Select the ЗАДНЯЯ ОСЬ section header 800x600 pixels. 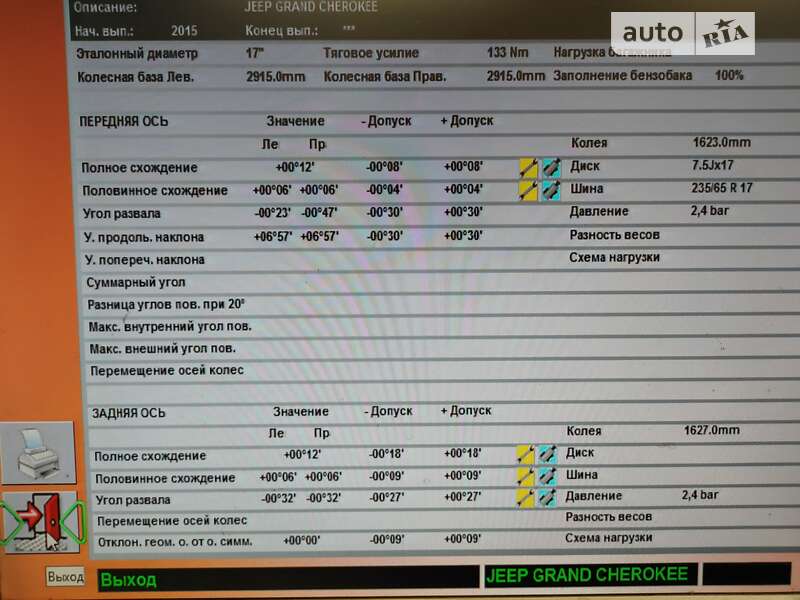click(x=129, y=412)
